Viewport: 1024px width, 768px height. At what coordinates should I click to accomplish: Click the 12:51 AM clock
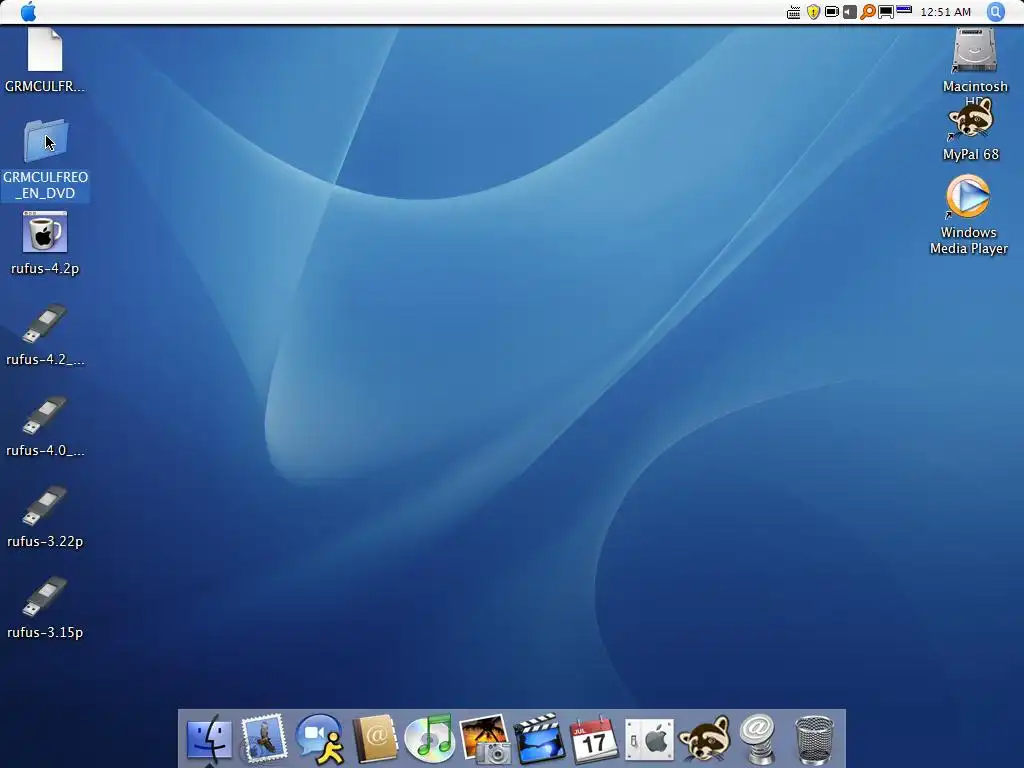coord(945,12)
